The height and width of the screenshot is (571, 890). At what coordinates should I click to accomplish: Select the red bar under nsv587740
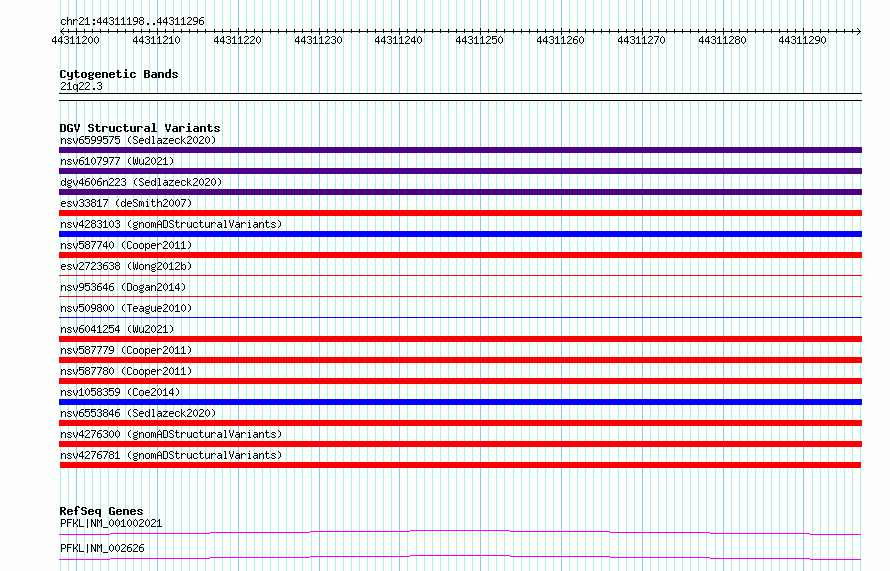pyautogui.click(x=460, y=255)
